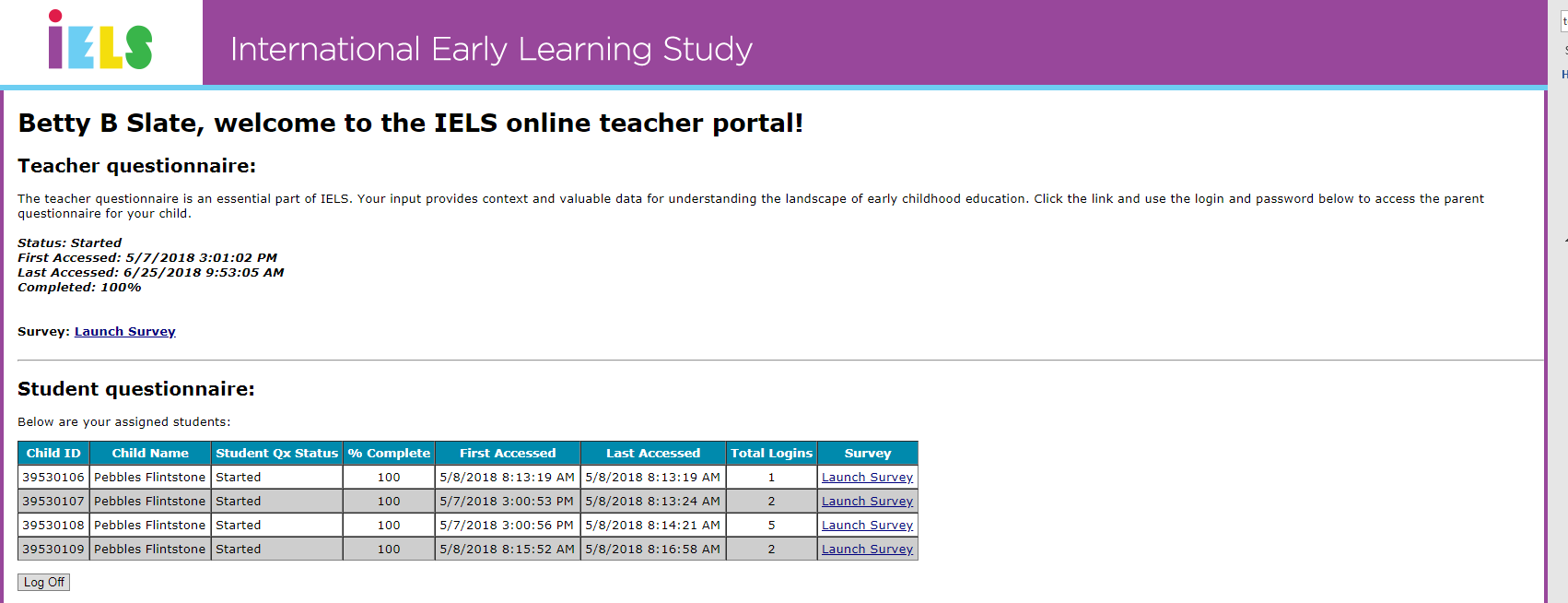Click the IELS logo in the header
The height and width of the screenshot is (603, 1568).
click(x=100, y=41)
